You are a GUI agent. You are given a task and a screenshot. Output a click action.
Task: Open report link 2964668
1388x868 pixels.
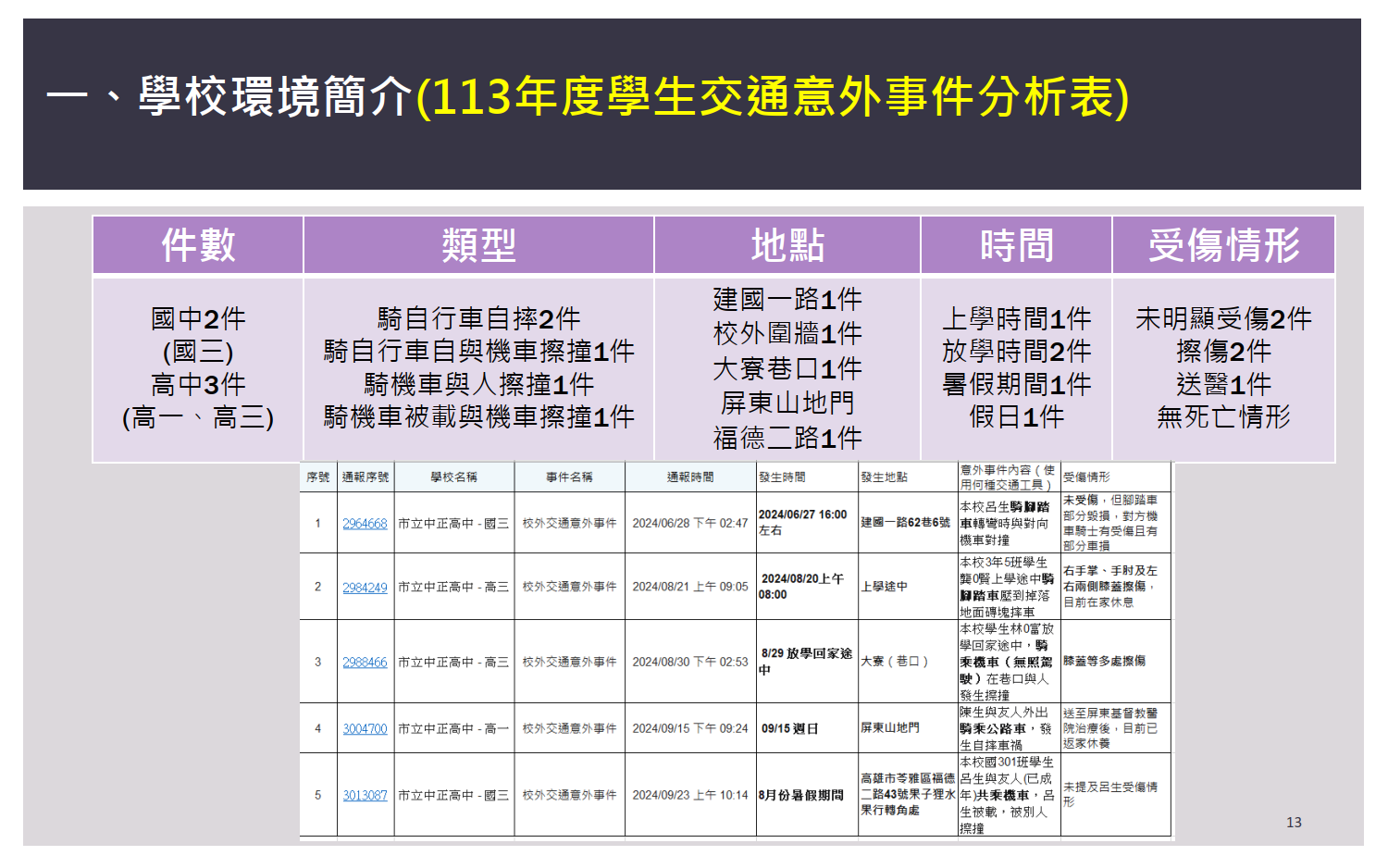pyautogui.click(x=365, y=524)
